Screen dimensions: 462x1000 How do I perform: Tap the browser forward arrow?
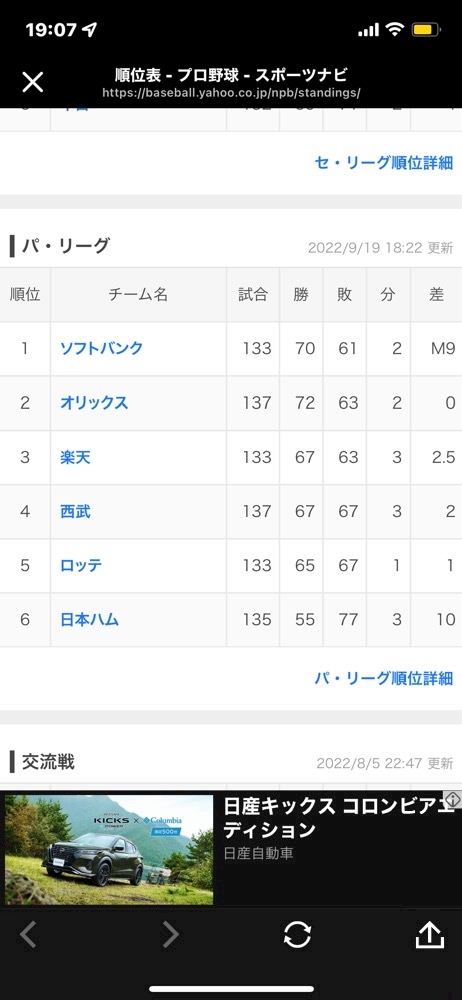point(170,935)
